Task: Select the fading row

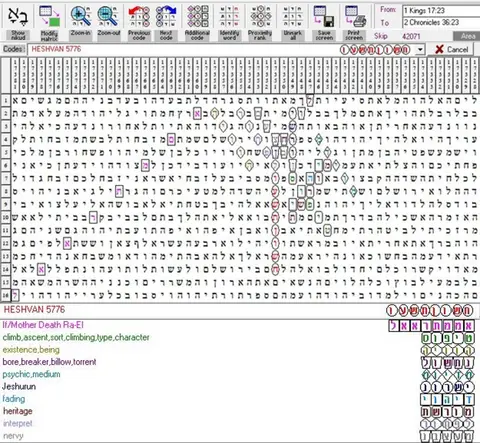Action: [239, 399]
